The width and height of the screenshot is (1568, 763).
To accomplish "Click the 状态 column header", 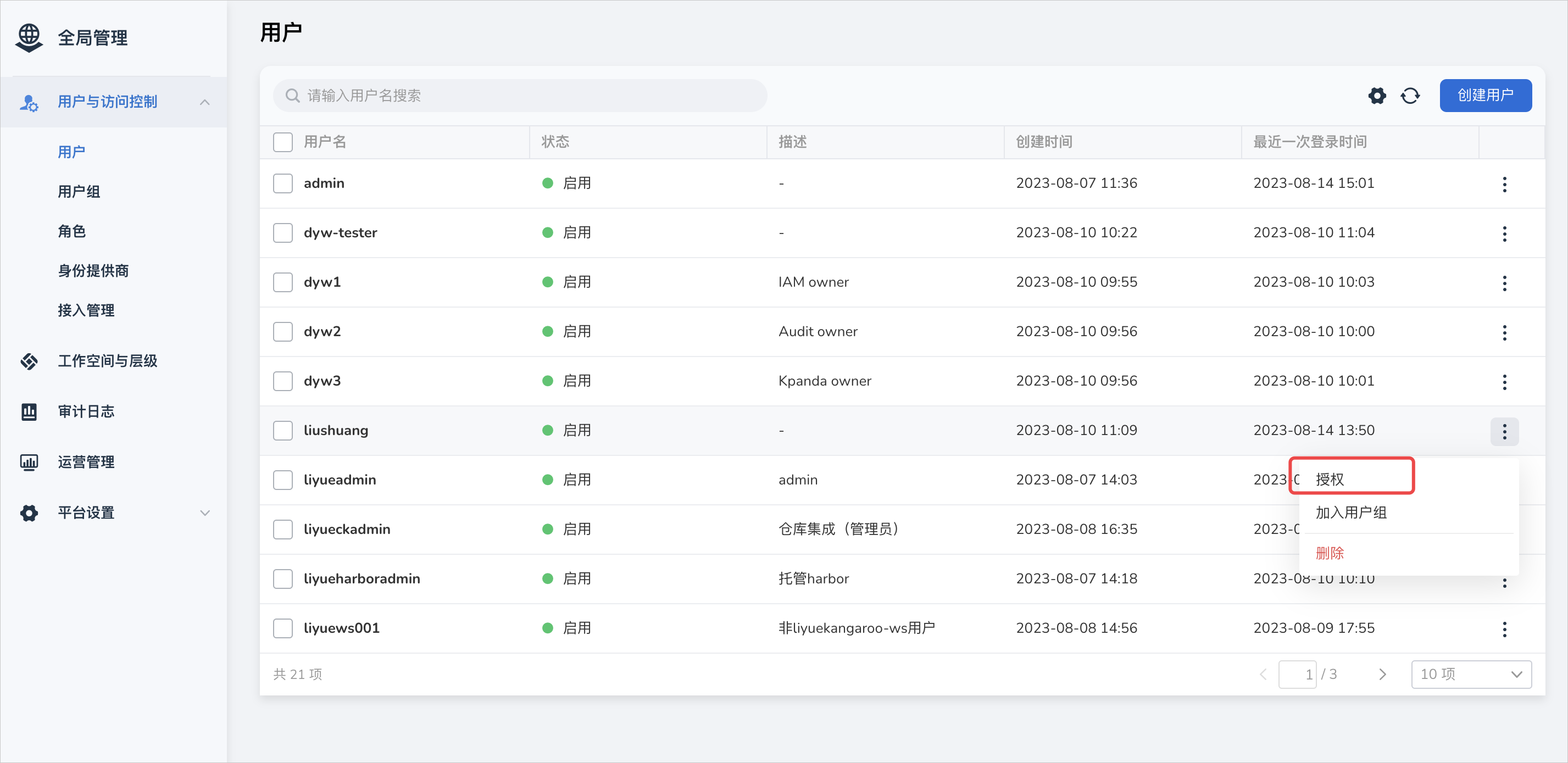I will coord(555,142).
